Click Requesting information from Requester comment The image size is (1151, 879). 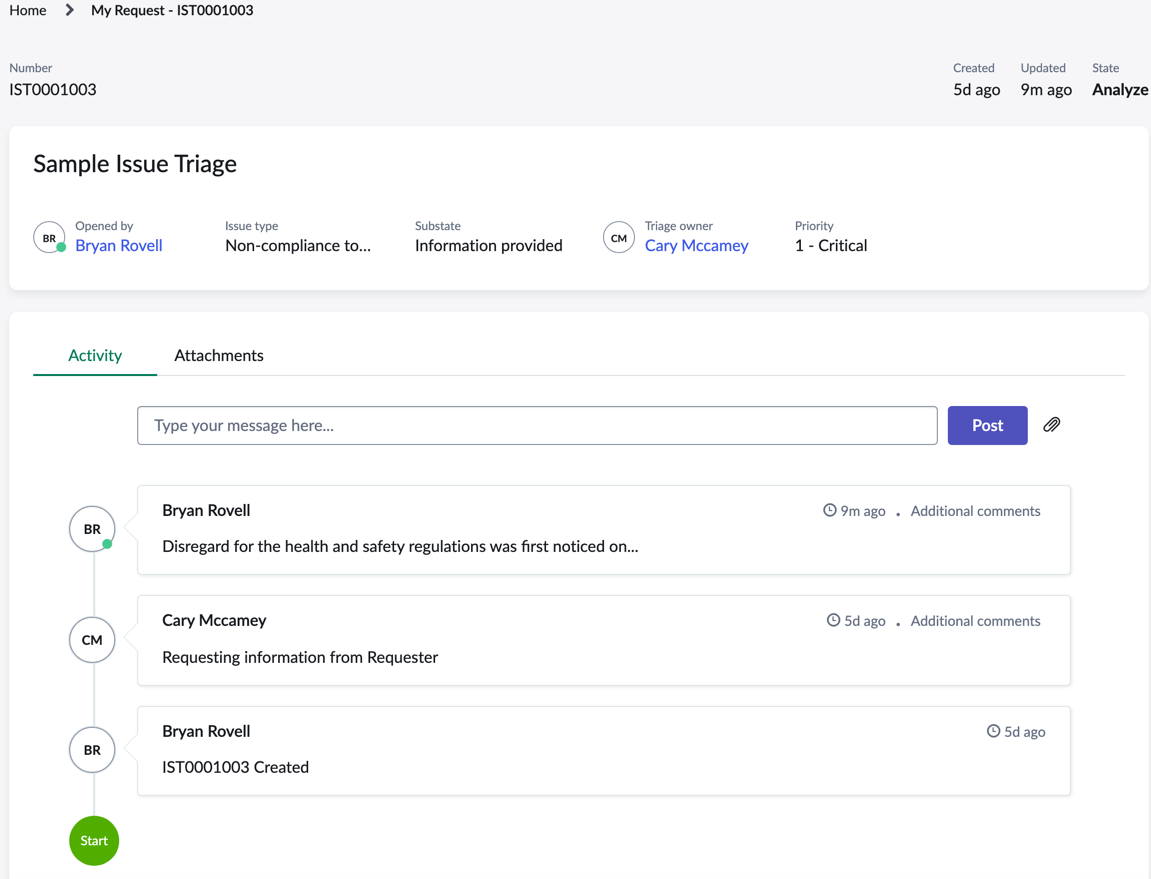tap(299, 657)
